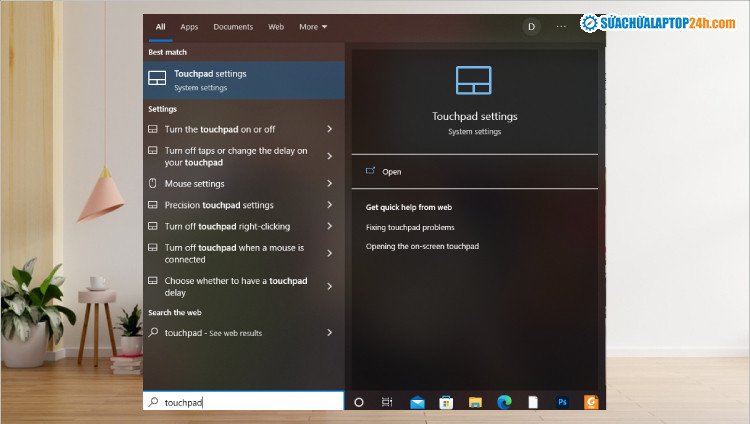The height and width of the screenshot is (424, 750).
Task: Click the Touchpad settings icon in best match
Action: [x=157, y=78]
